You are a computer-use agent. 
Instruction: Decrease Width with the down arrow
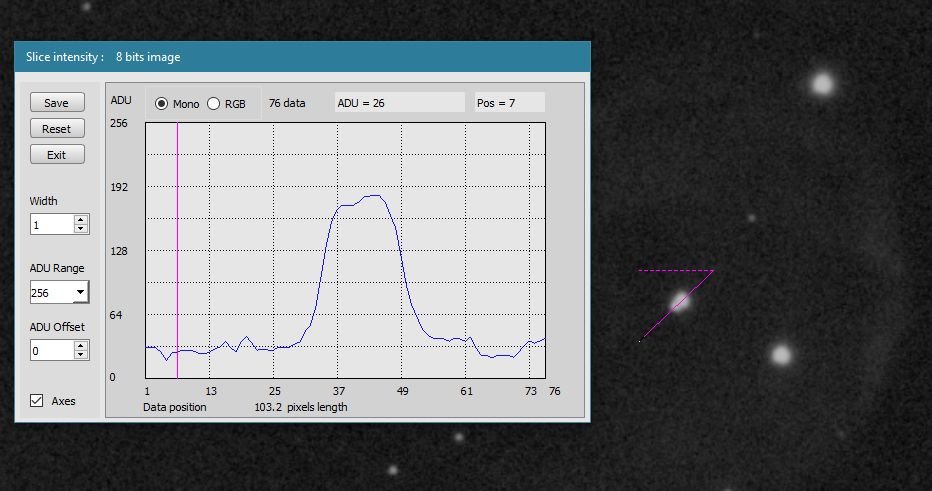click(81, 230)
